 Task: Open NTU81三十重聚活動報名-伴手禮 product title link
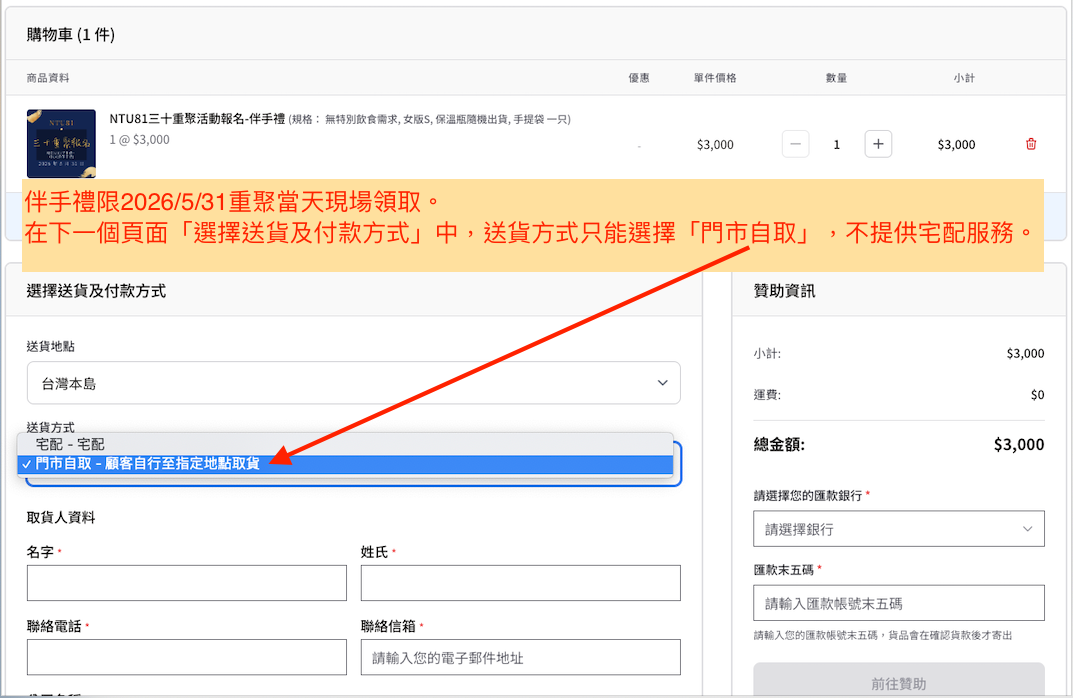(x=197, y=119)
